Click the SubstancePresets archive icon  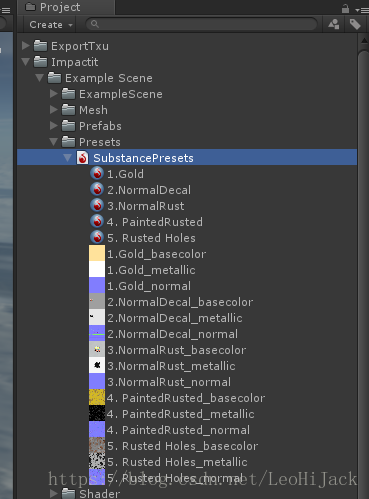(x=83, y=158)
